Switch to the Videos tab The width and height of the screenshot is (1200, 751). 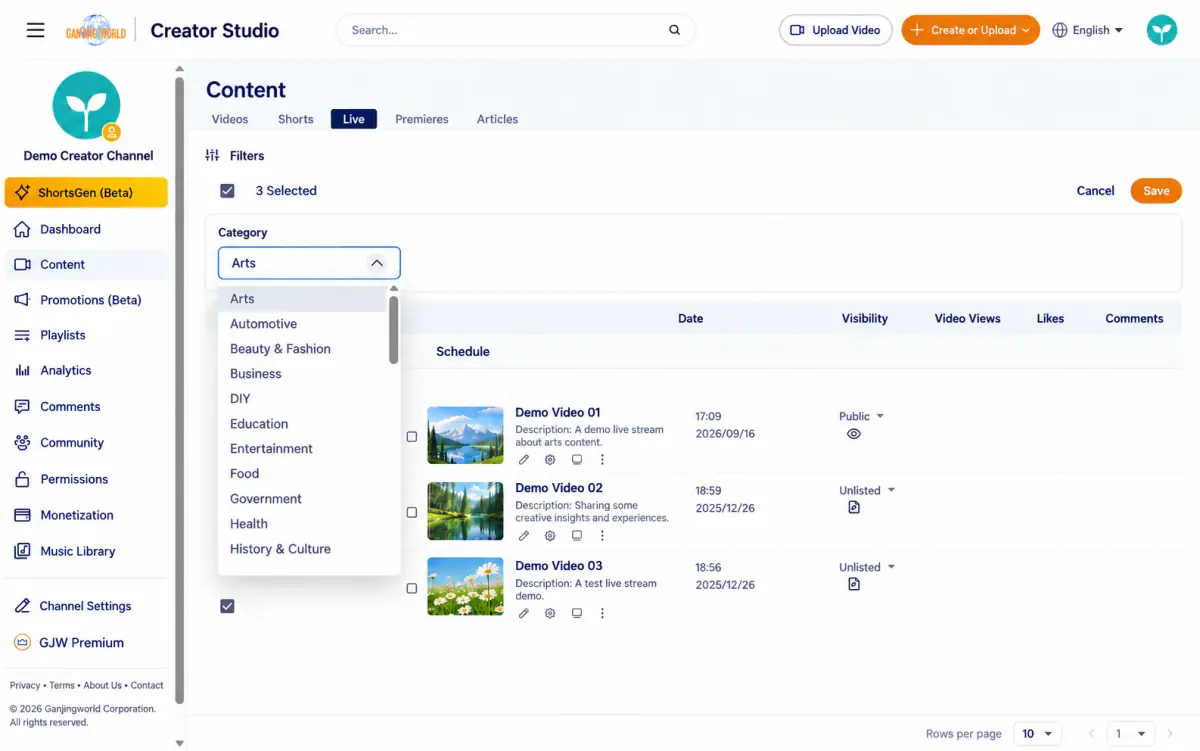click(x=230, y=119)
